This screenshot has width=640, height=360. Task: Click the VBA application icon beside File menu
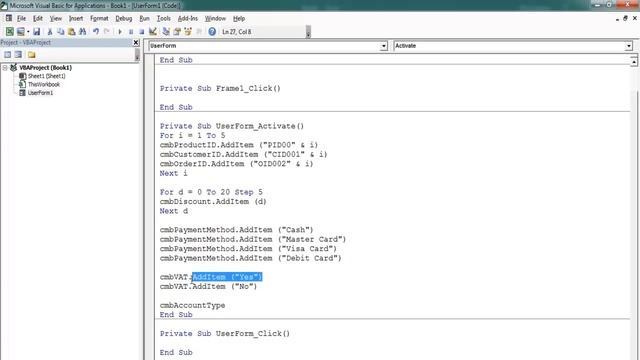[x=9, y=18]
